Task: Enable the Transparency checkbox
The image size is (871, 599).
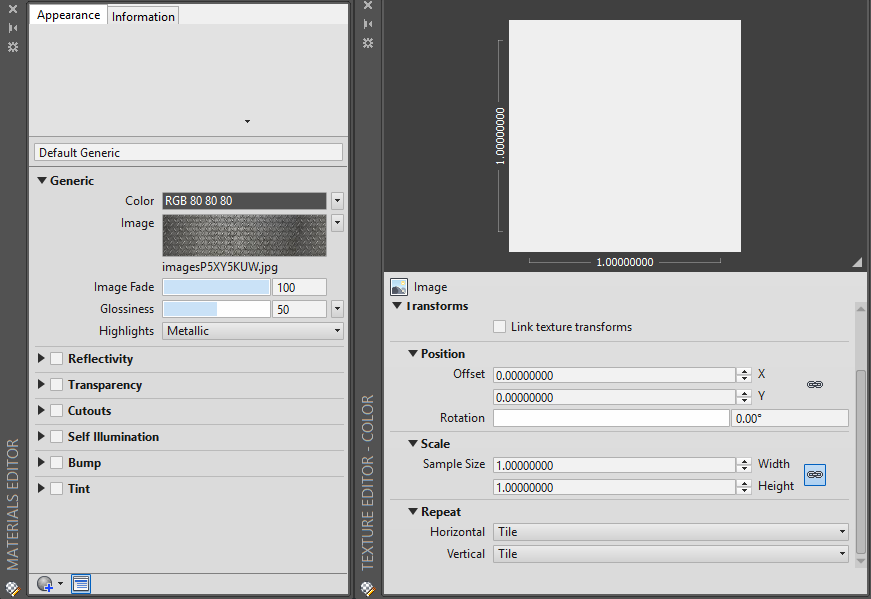Action: [55, 384]
